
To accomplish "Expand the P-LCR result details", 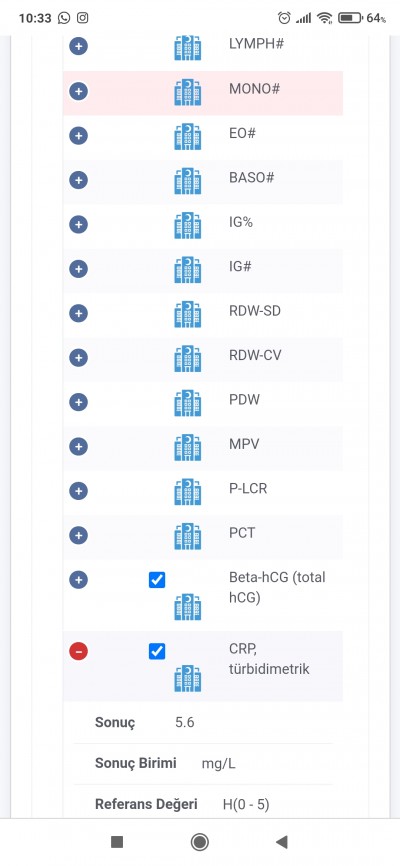I will click(78, 490).
